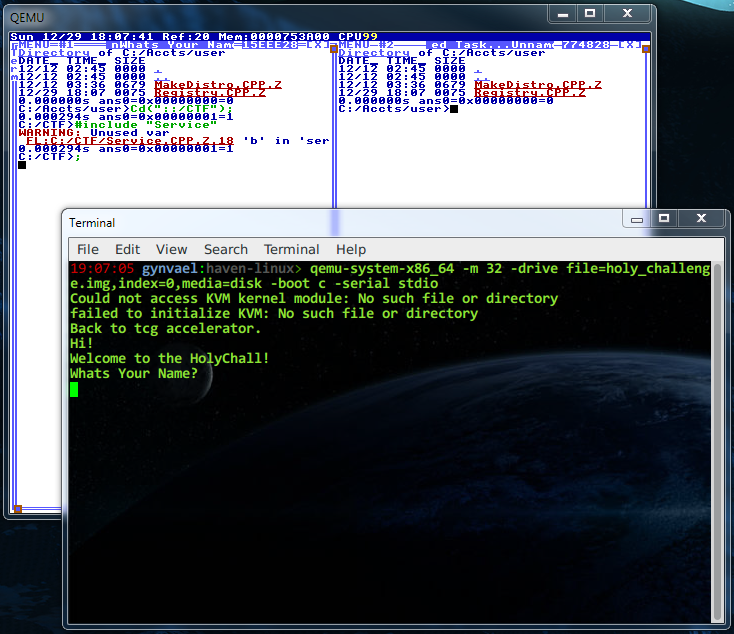Viewport: 734px width, 634px height.
Task: Click the Cd("::/CTF"); command text
Action: click(x=181, y=109)
